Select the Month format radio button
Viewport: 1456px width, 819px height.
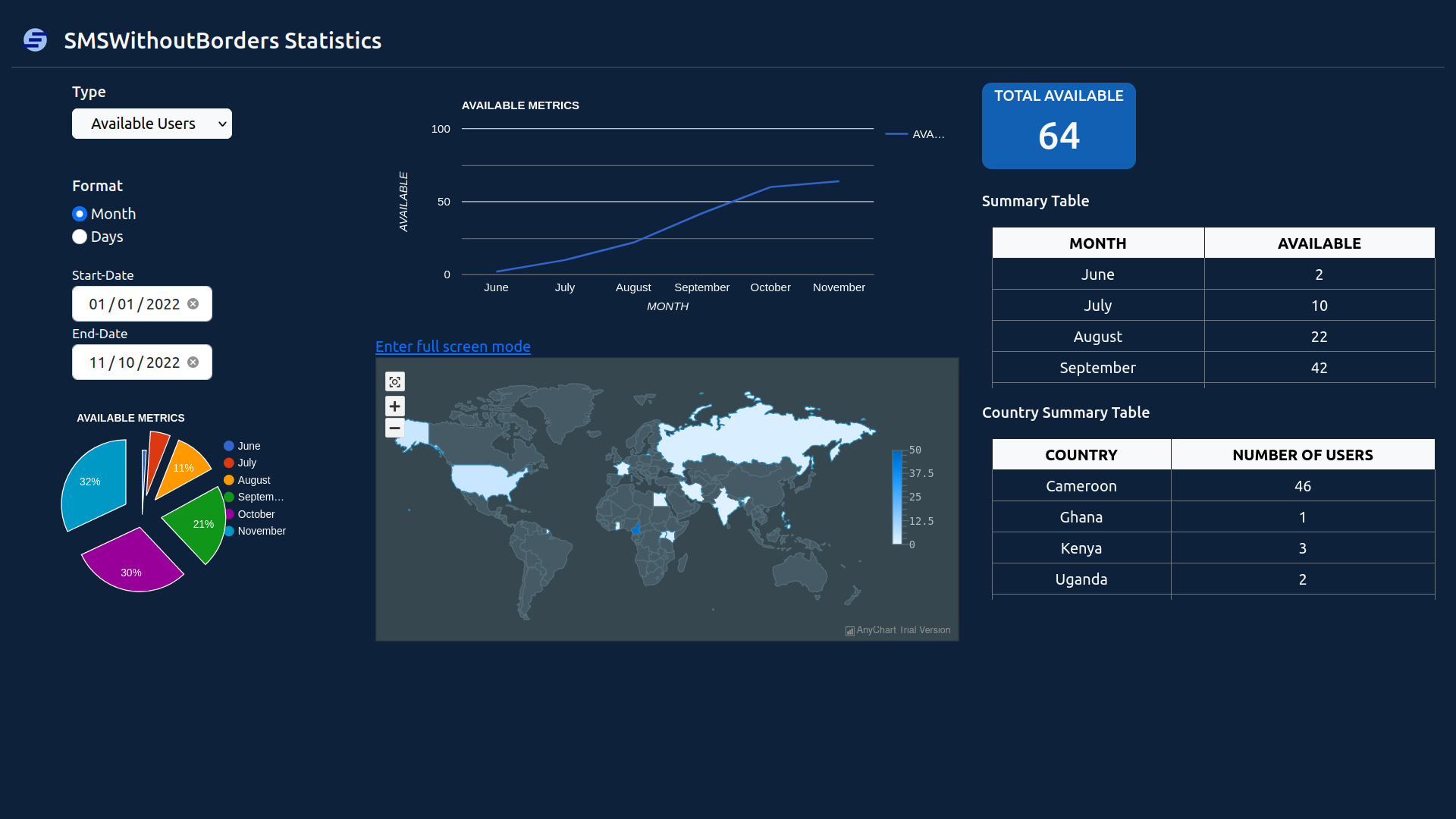coord(80,214)
